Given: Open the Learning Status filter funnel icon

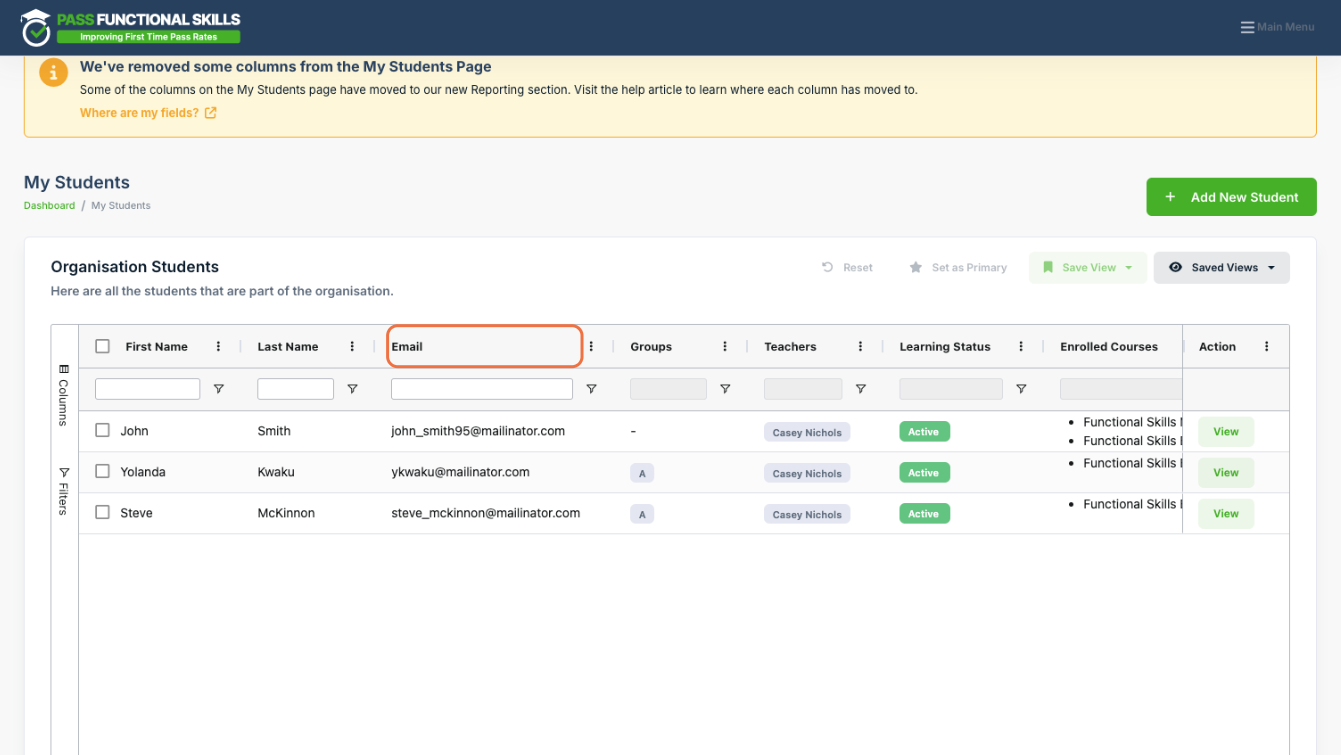Looking at the screenshot, I should (1021, 389).
